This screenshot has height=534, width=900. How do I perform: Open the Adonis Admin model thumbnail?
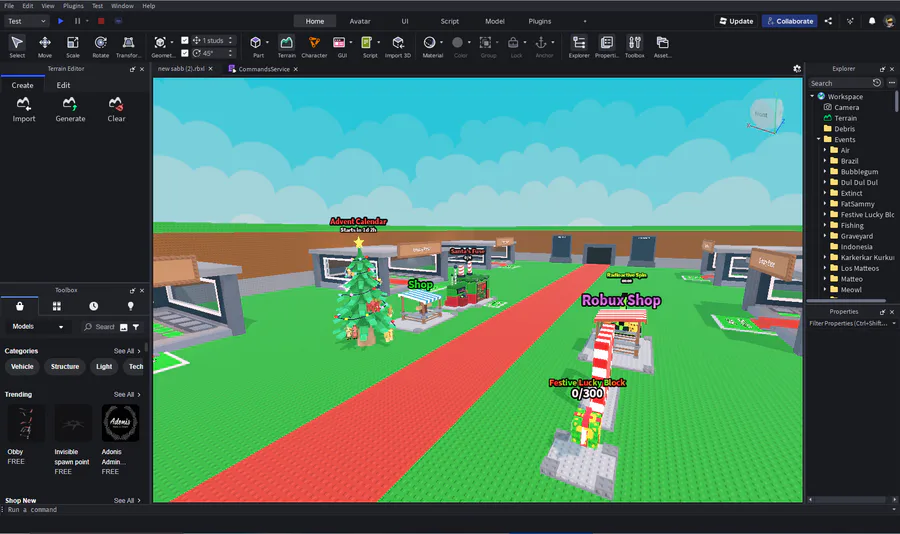[x=120, y=423]
